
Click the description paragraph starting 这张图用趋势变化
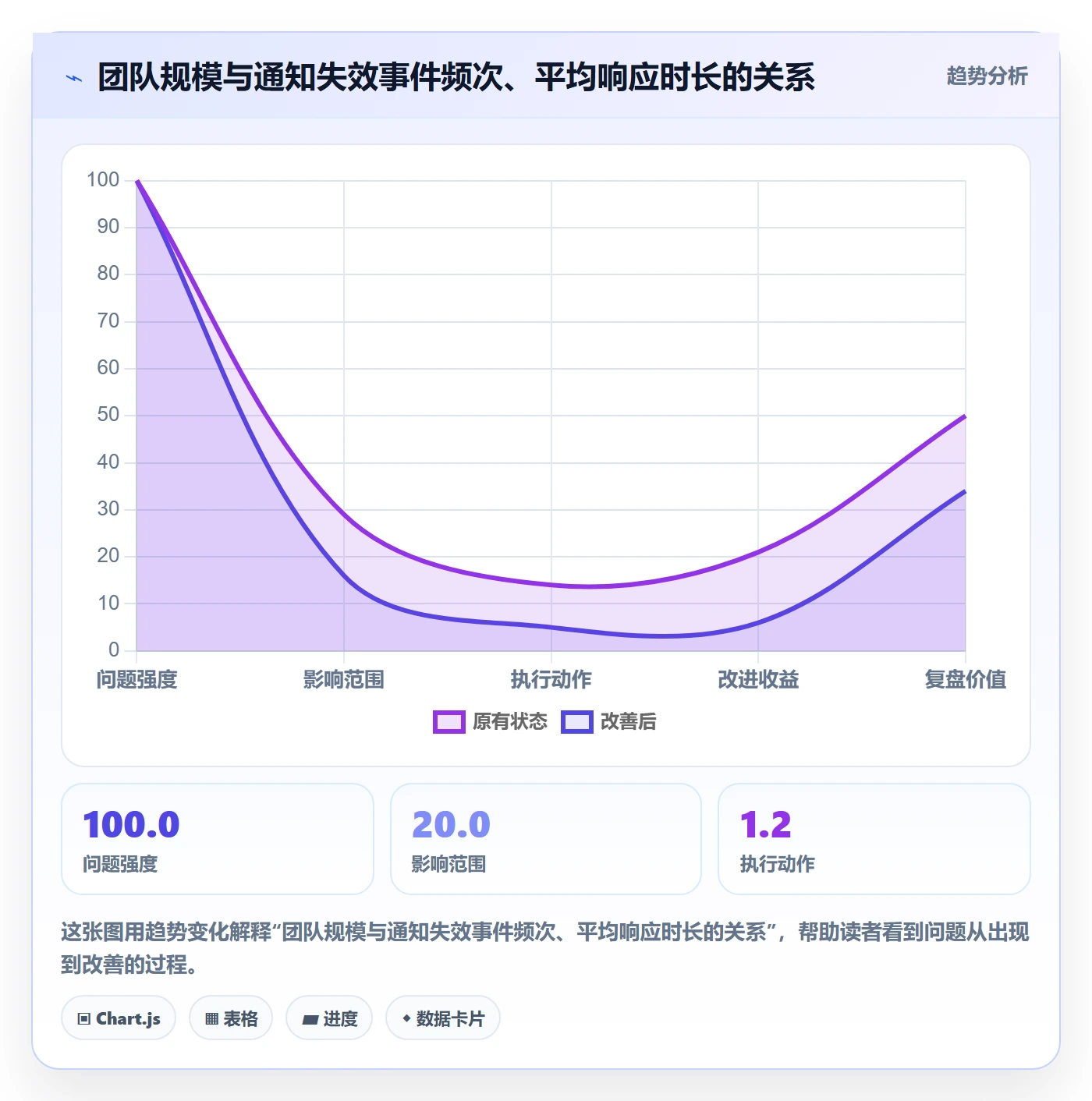pos(545,948)
